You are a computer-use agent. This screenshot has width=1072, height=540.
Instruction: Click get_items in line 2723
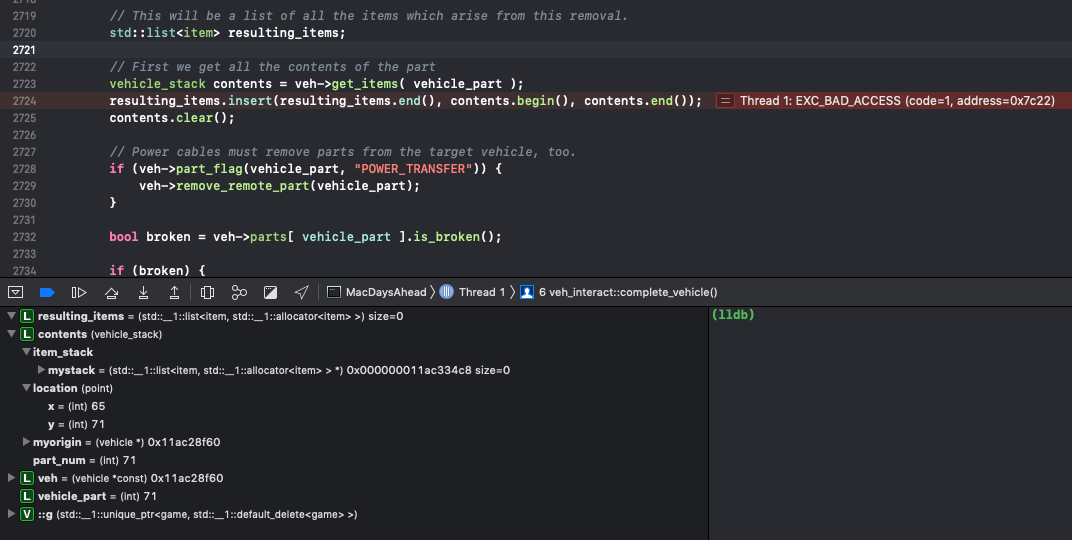tap(364, 84)
